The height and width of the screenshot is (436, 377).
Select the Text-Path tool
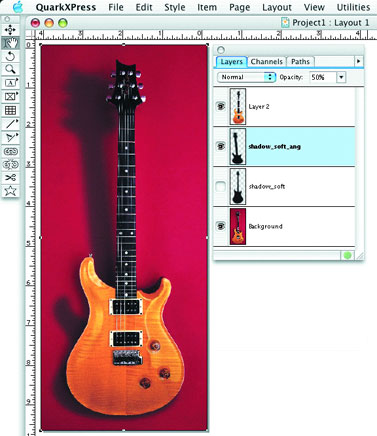coord(10,137)
